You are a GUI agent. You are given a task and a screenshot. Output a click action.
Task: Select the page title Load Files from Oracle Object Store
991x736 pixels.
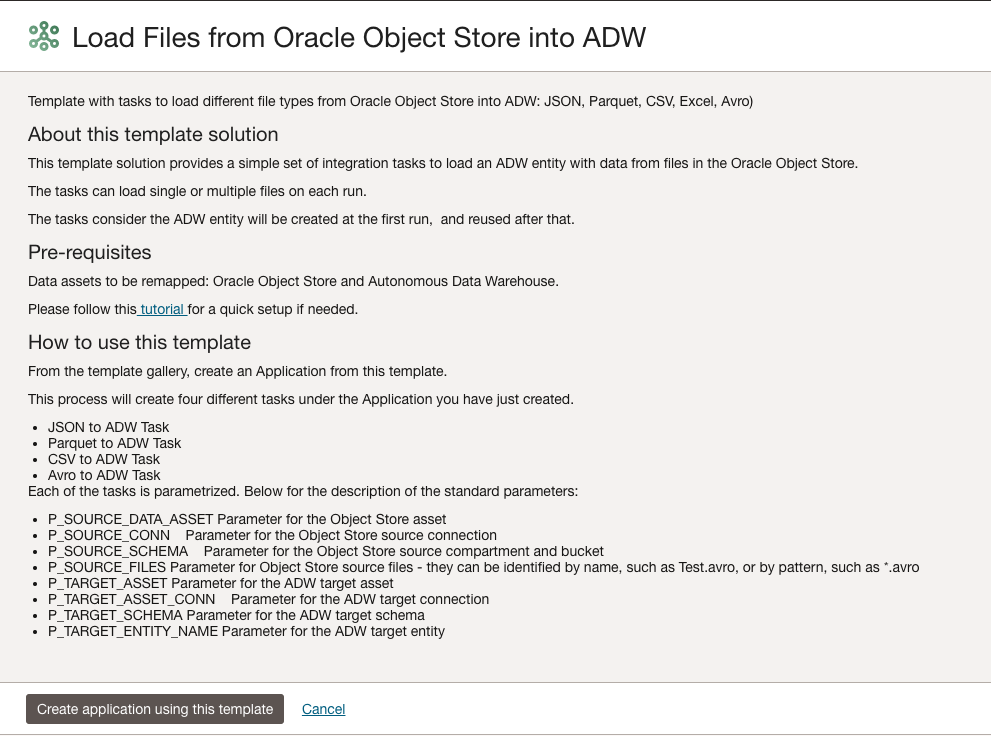(x=358, y=38)
